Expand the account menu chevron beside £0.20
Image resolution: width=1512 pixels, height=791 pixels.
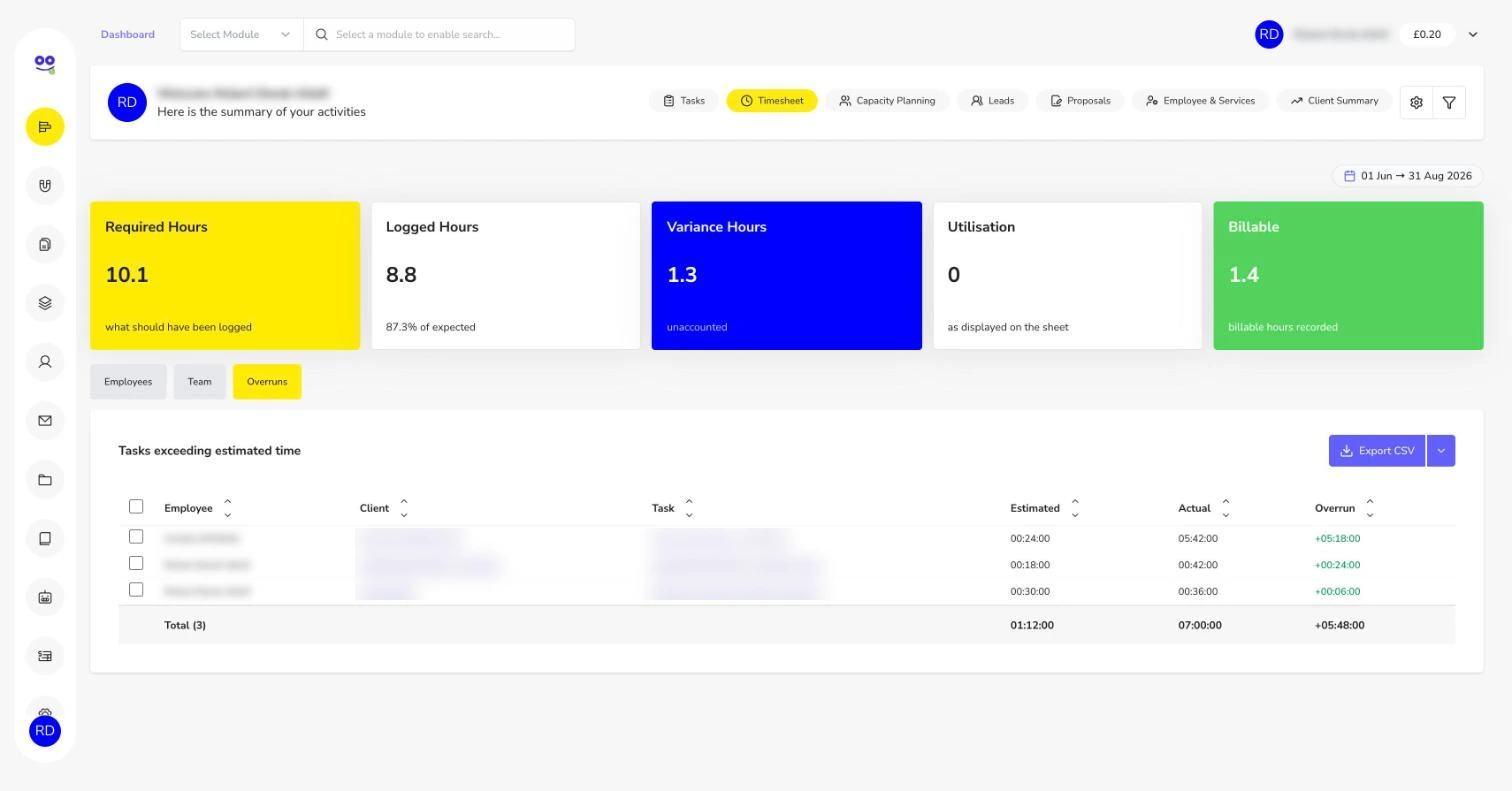pyautogui.click(x=1473, y=34)
